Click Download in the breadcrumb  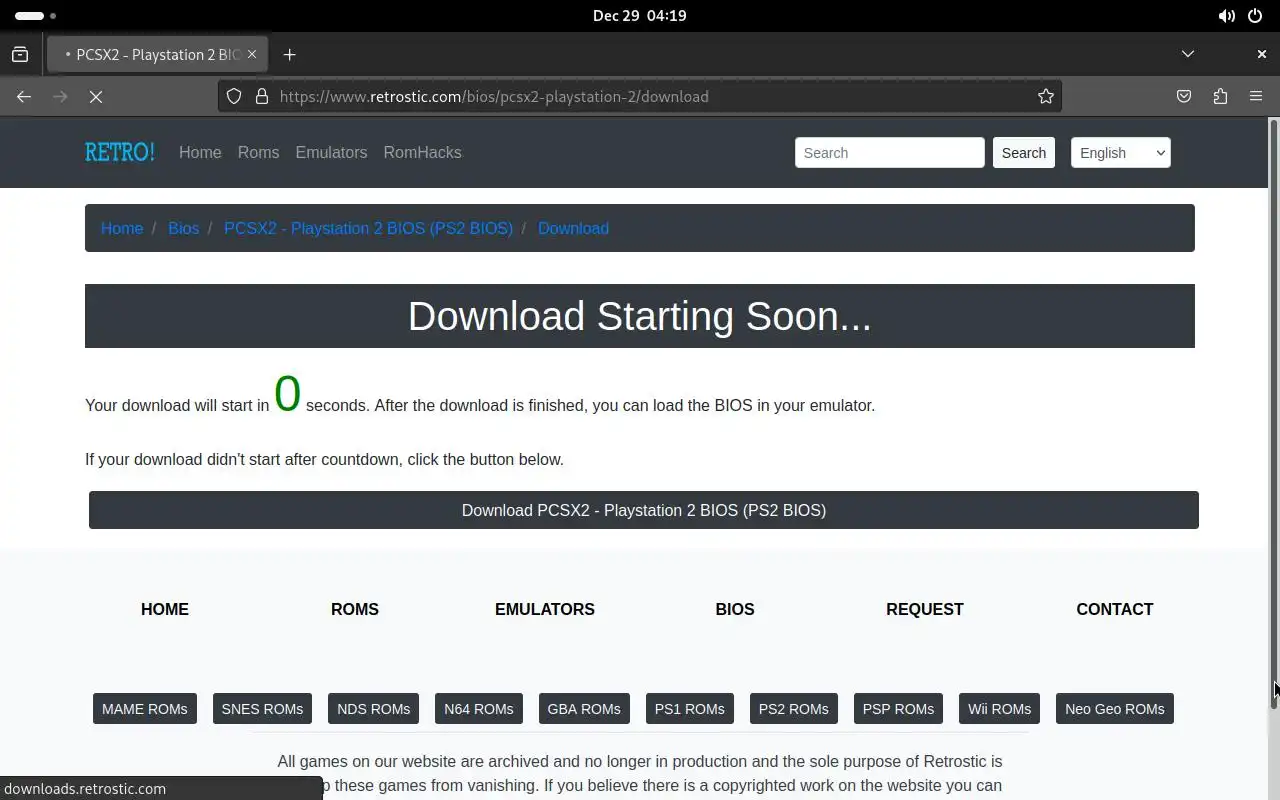tap(573, 228)
